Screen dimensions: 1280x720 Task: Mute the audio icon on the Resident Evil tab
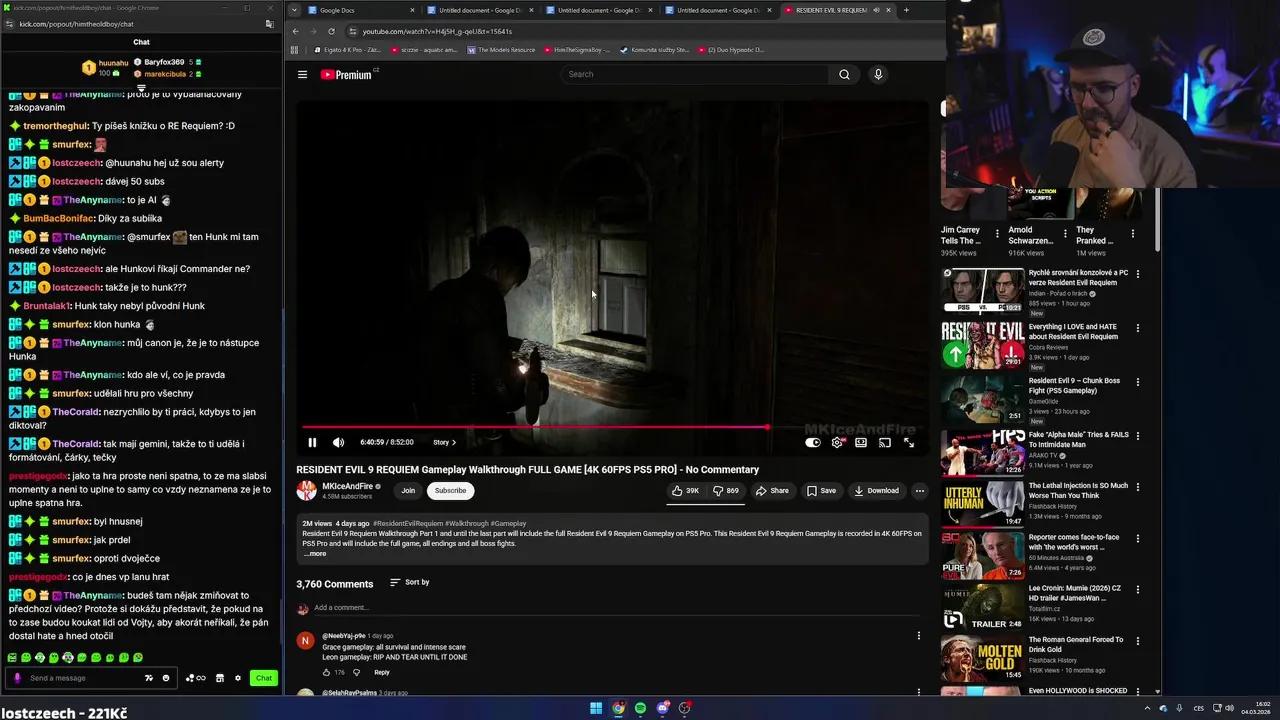[x=875, y=10]
